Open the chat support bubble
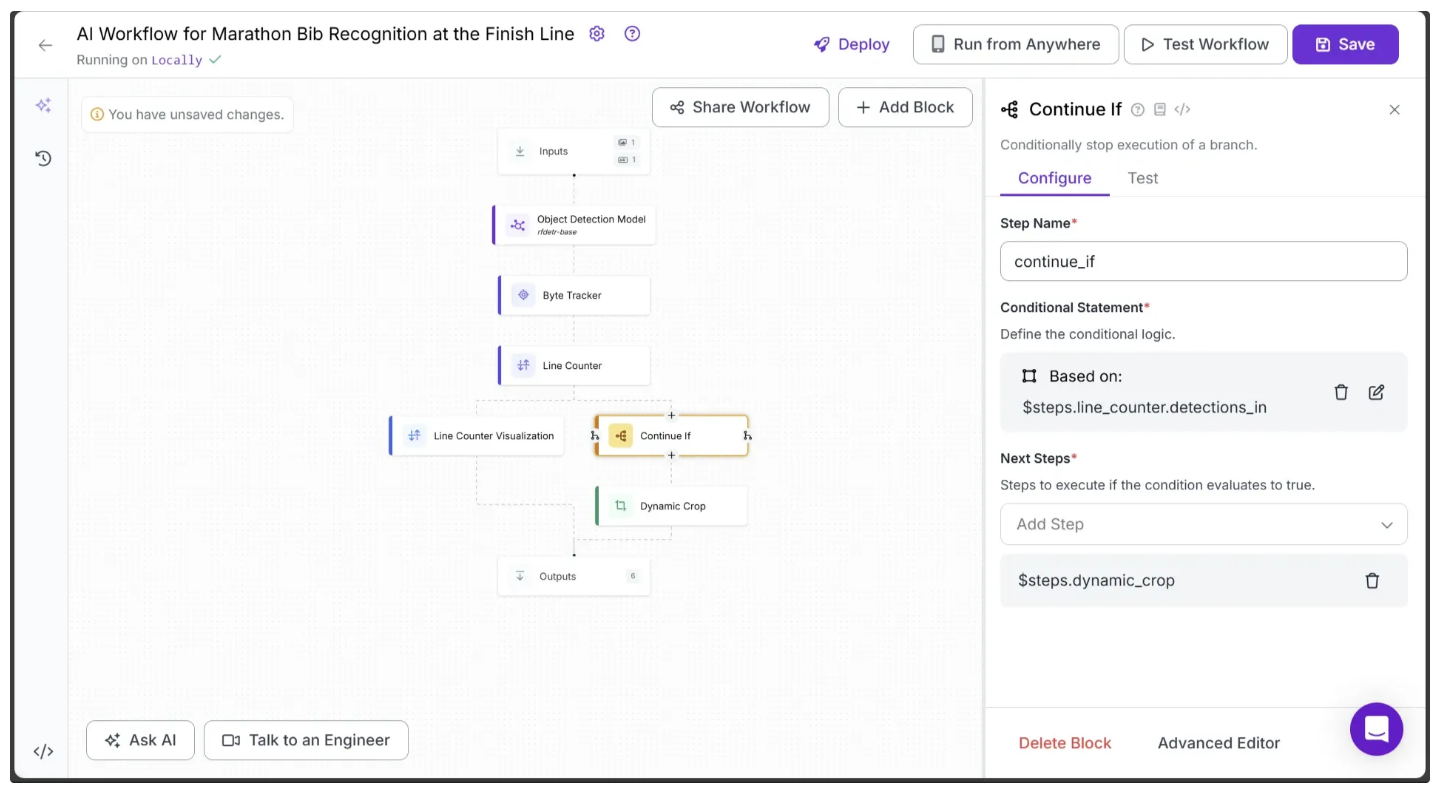Viewport: 1438px width, 790px height. [1376, 729]
